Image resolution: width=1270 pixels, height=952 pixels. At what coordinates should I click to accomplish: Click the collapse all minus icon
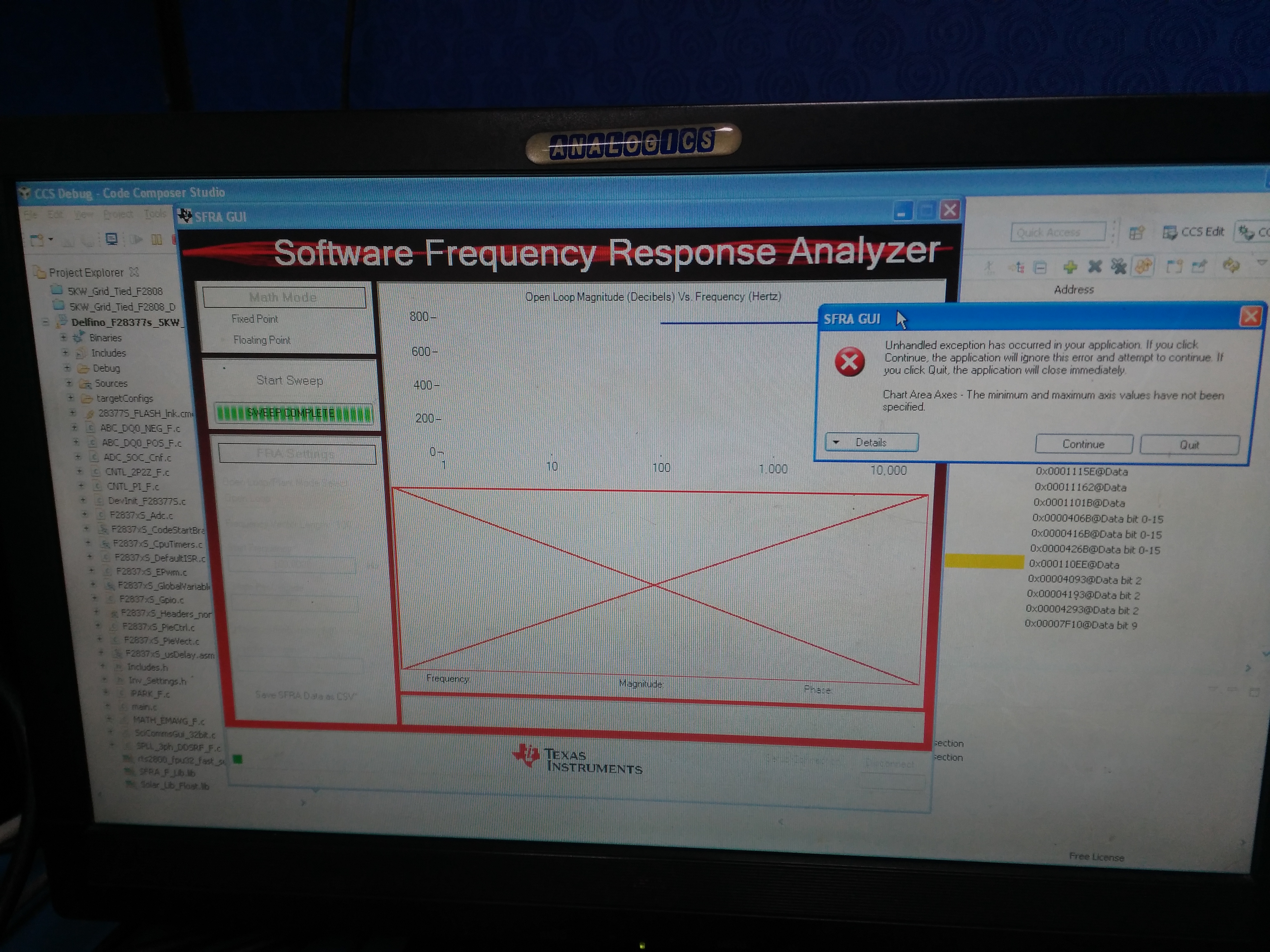click(1040, 267)
